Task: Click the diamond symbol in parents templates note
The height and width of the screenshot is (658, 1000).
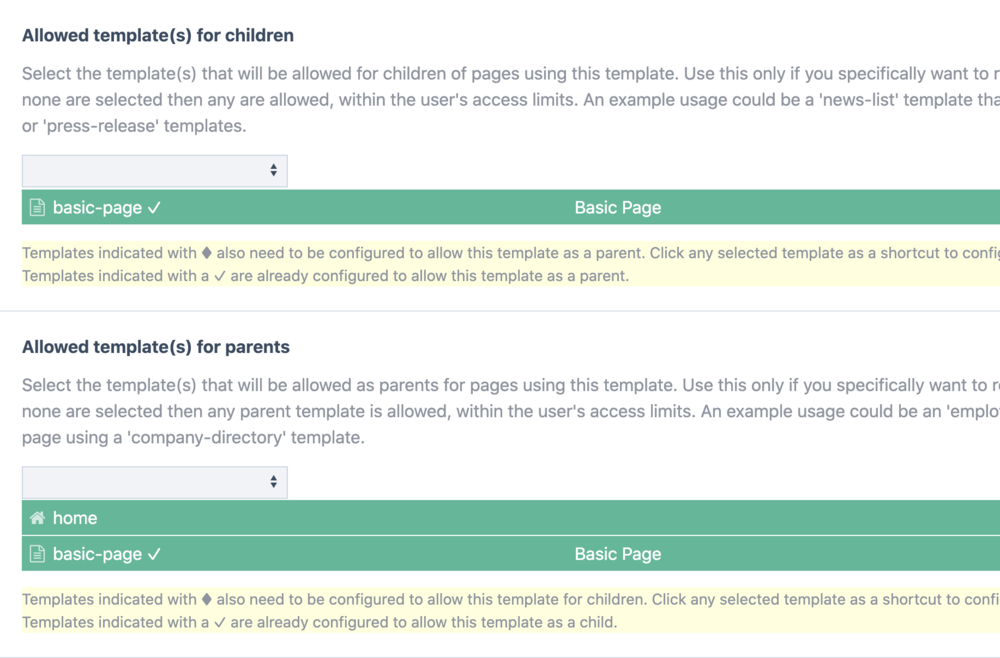Action: (207, 600)
